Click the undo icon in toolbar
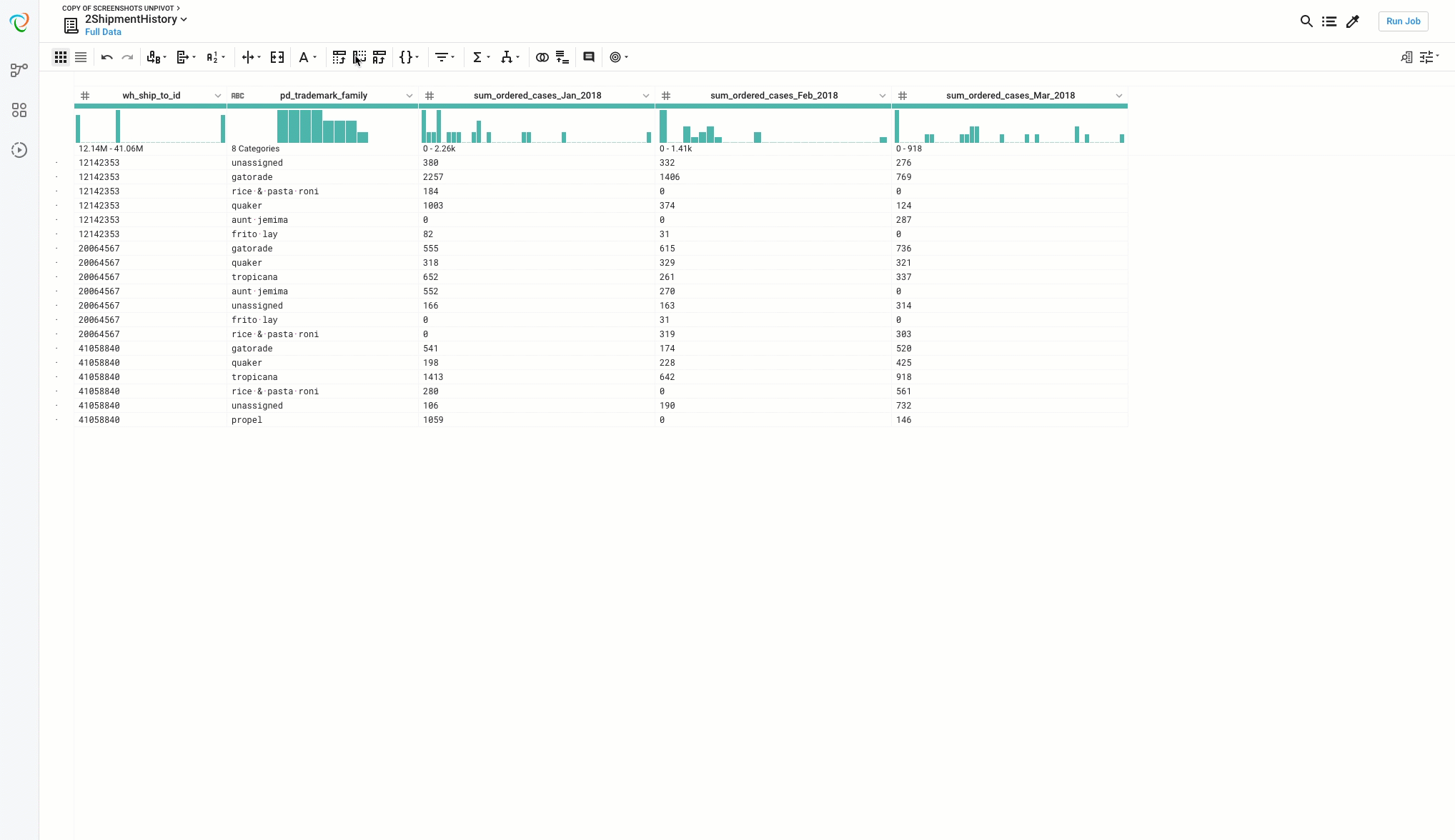This screenshot has height=840, width=1455. coord(106,57)
